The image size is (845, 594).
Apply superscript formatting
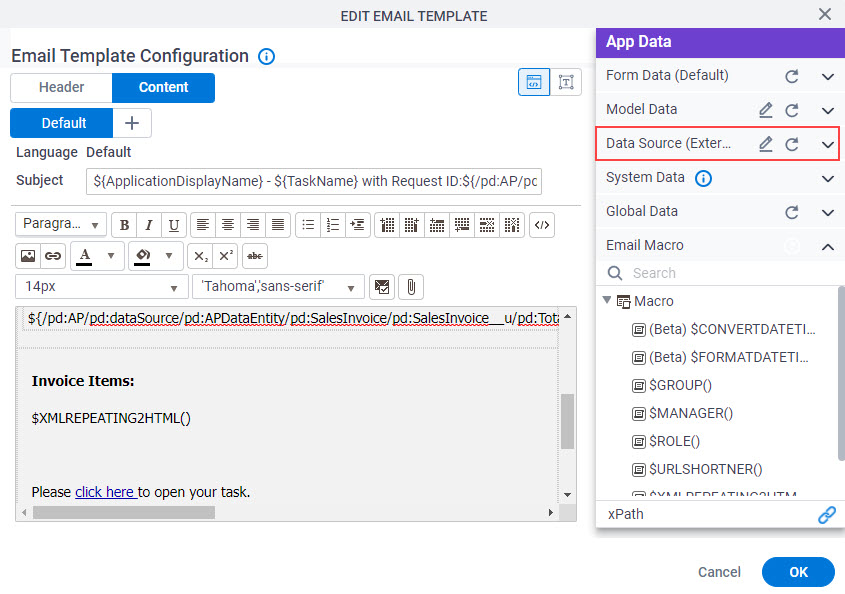pyautogui.click(x=226, y=256)
